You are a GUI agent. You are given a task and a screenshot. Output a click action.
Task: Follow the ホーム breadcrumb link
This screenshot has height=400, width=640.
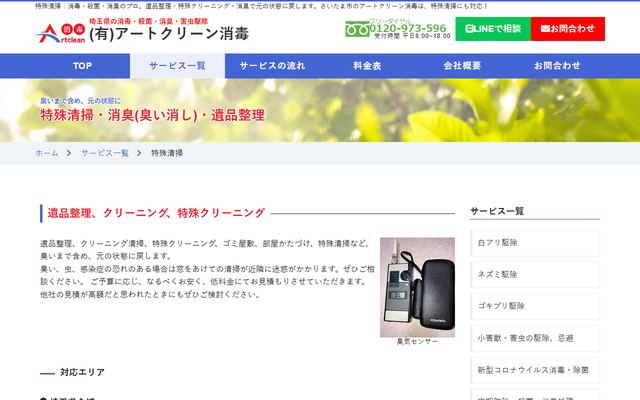click(x=47, y=153)
